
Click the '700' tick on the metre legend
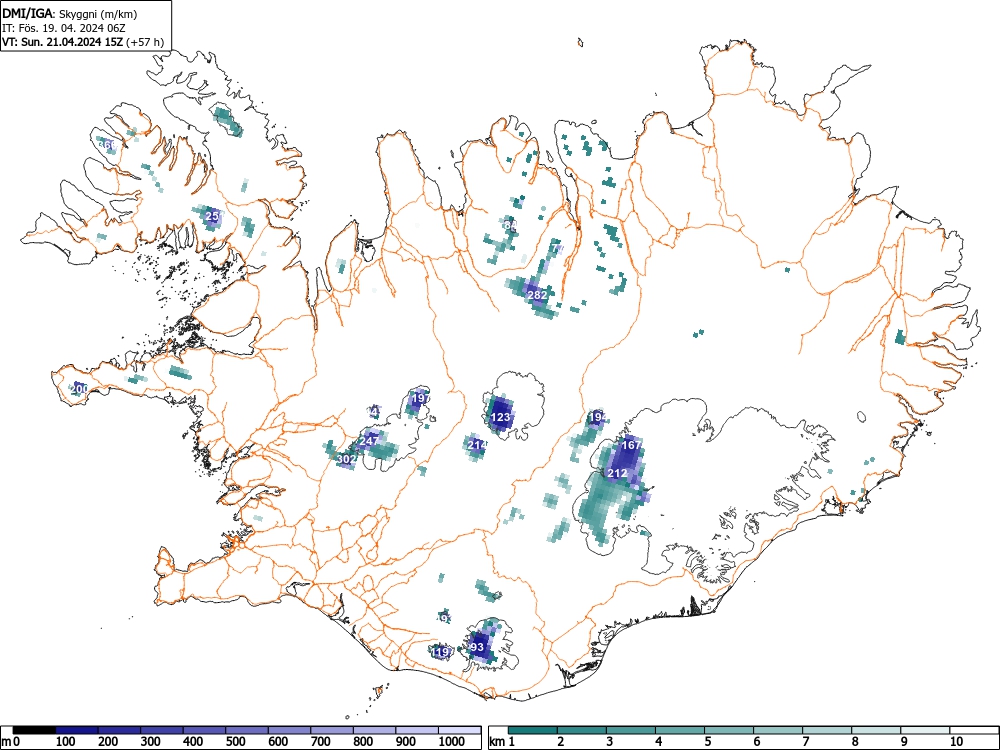coord(321,742)
